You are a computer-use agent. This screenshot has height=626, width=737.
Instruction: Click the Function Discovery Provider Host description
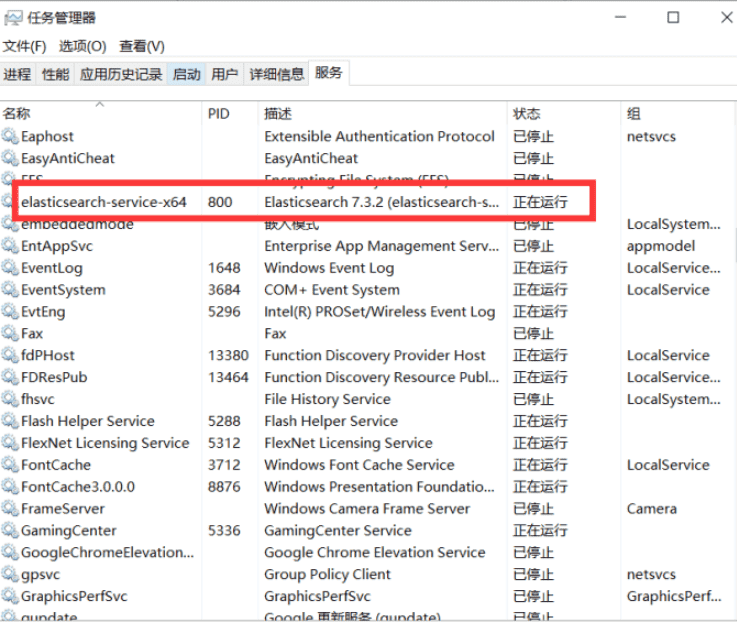[x=375, y=355]
